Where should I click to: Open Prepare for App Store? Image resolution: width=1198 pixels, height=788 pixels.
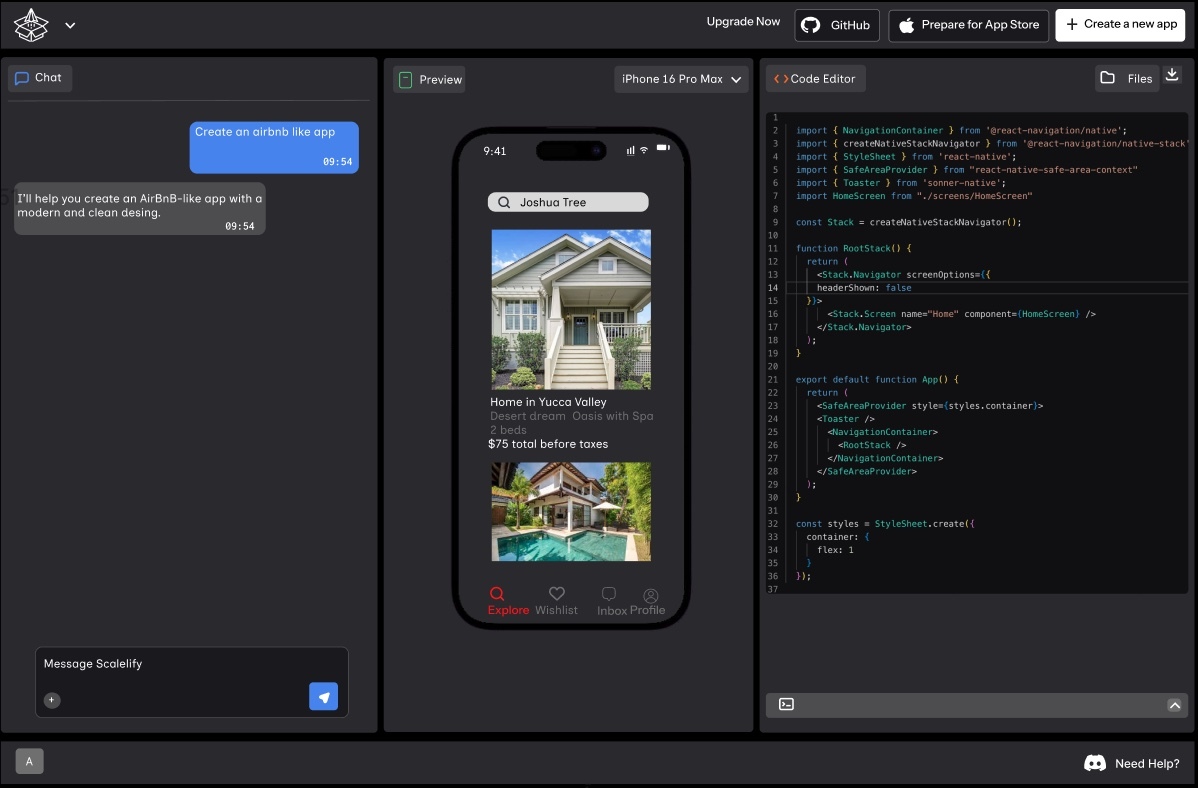pyautogui.click(x=968, y=25)
